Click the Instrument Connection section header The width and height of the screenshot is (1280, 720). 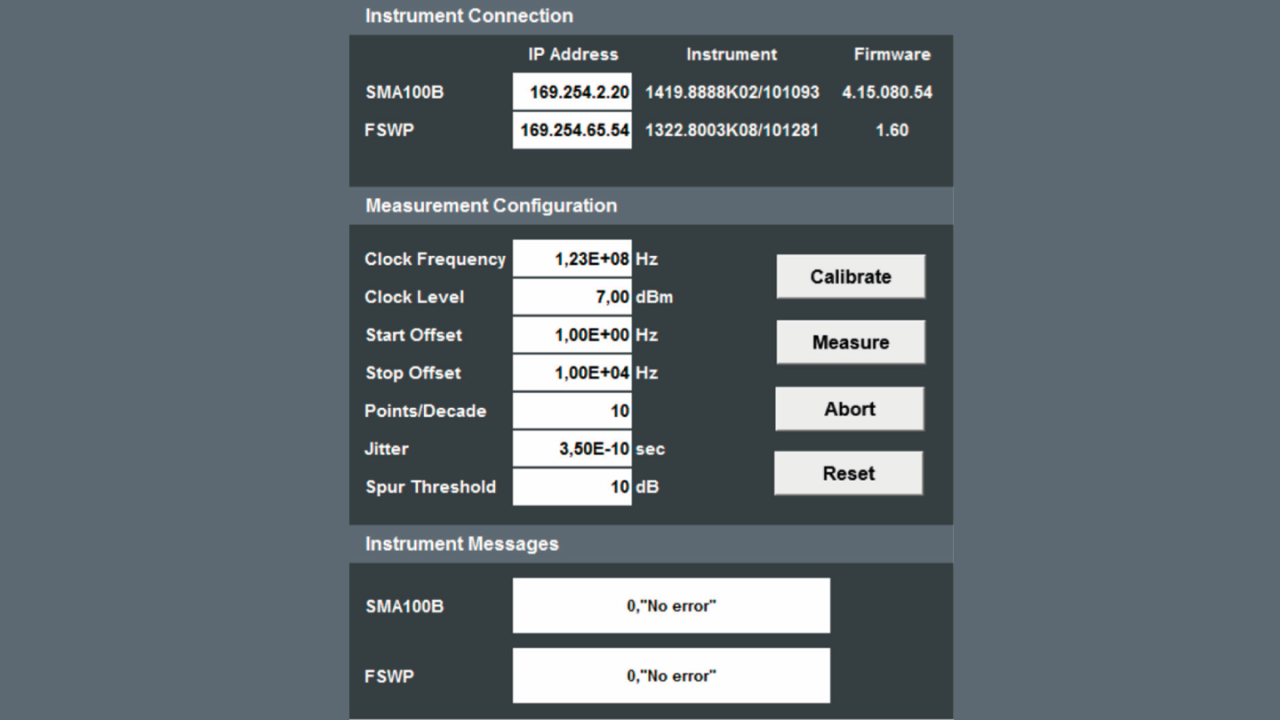[x=469, y=16]
